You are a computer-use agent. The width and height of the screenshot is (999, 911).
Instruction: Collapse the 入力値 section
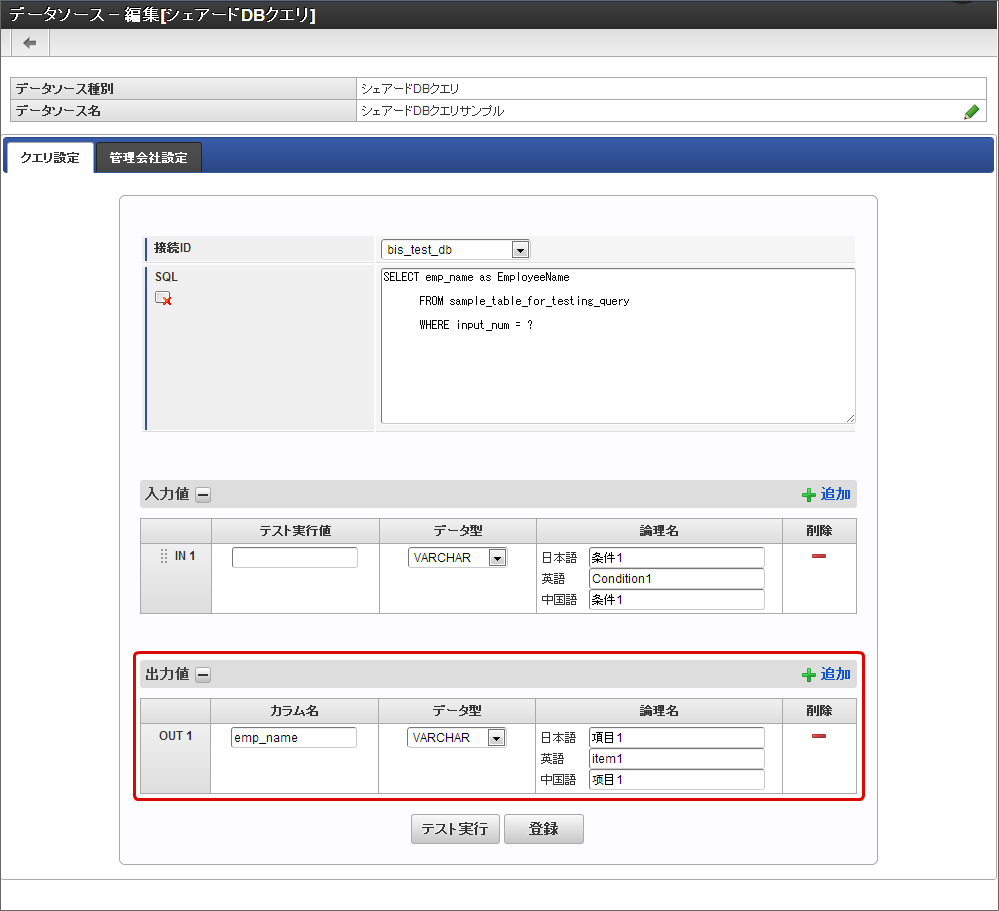click(203, 494)
